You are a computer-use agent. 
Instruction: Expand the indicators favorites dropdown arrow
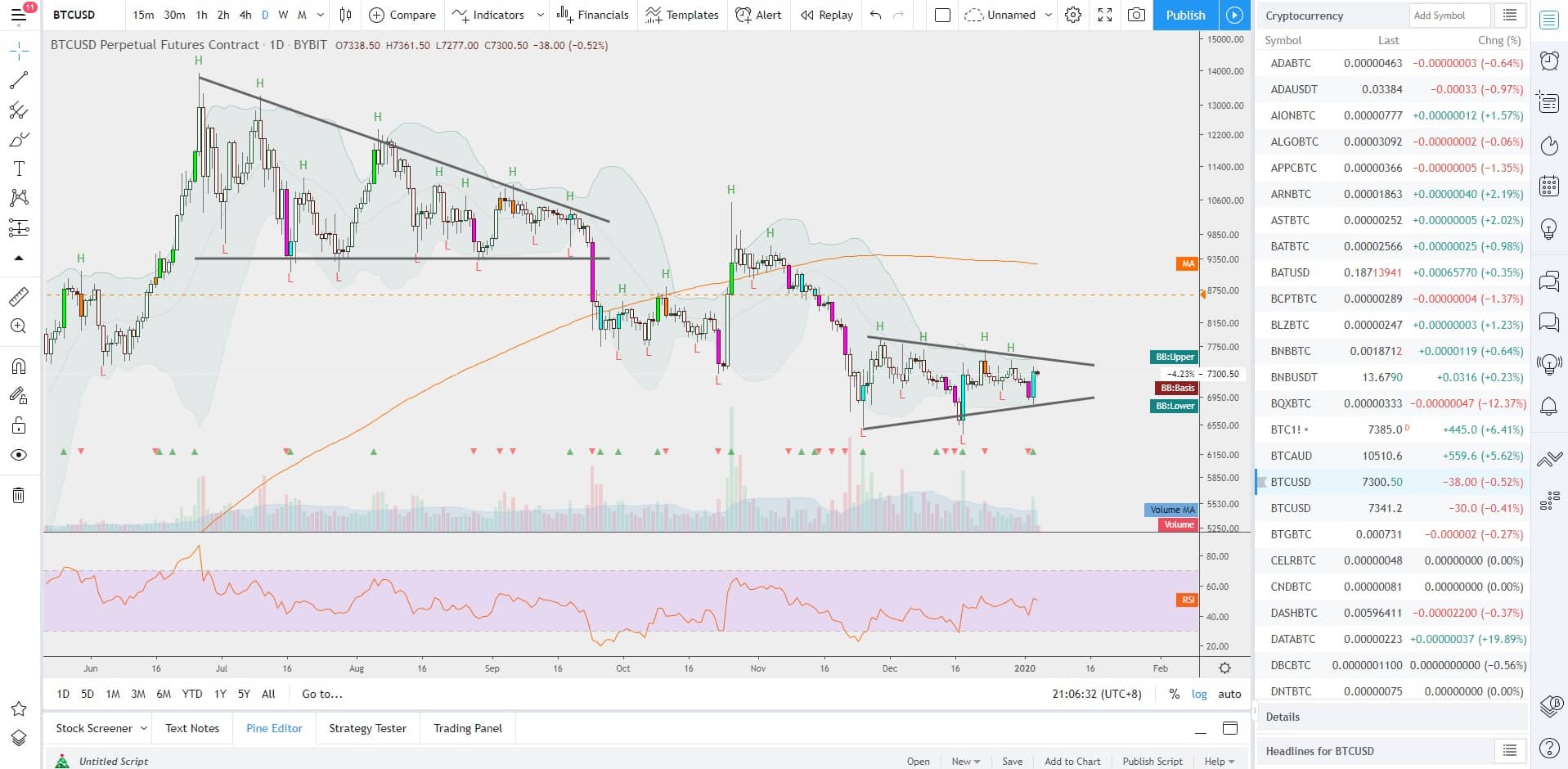tap(540, 15)
